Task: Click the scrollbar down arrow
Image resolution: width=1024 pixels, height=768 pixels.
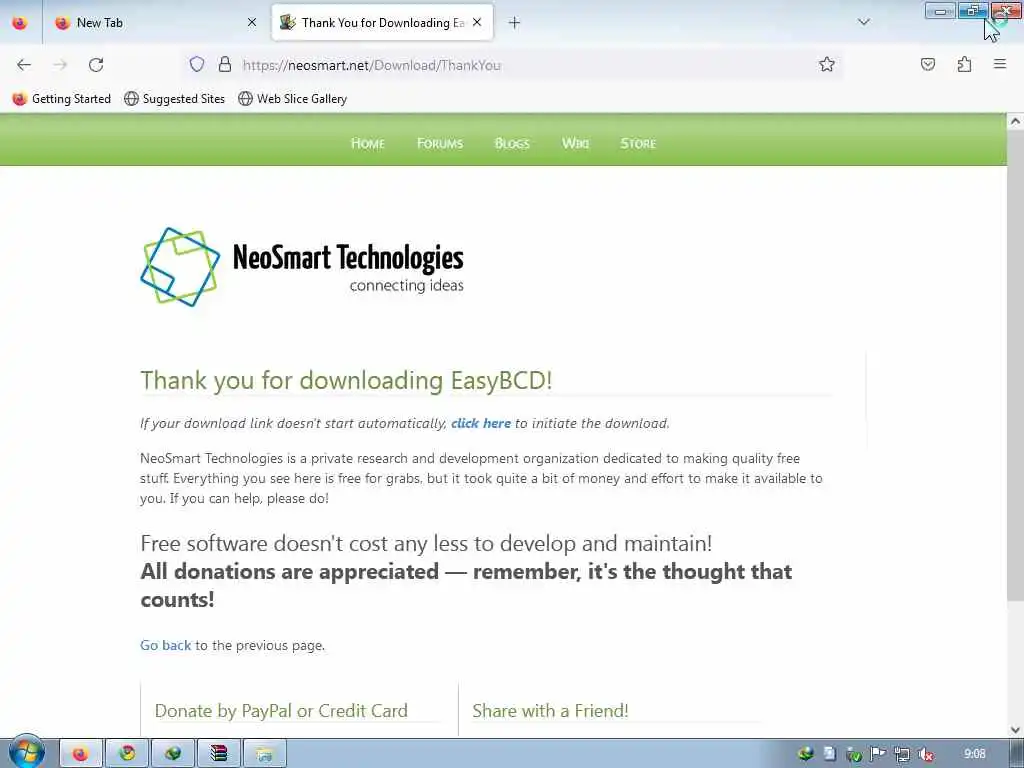Action: [1015, 729]
